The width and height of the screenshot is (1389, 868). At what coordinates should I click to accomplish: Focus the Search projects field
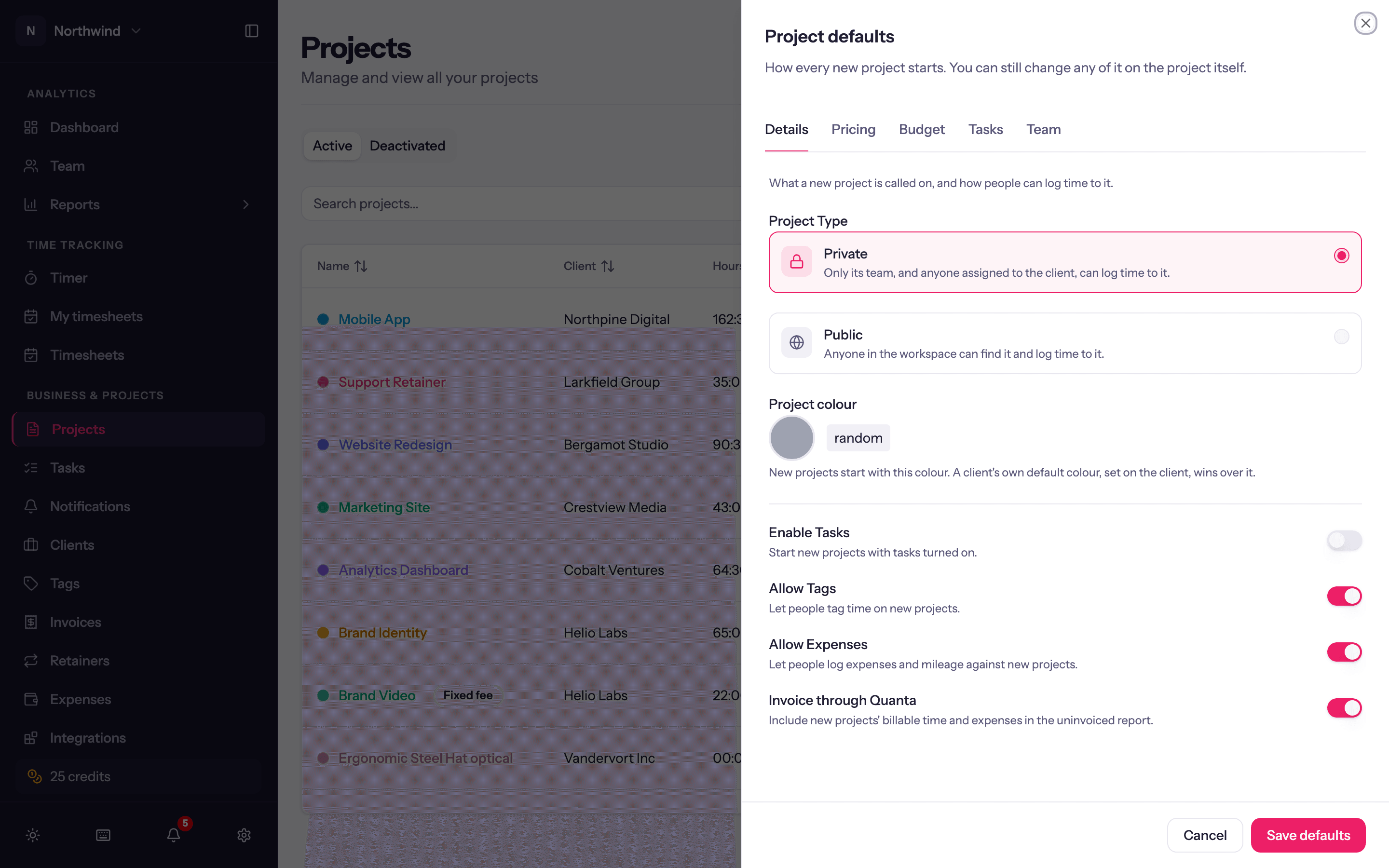point(521,204)
